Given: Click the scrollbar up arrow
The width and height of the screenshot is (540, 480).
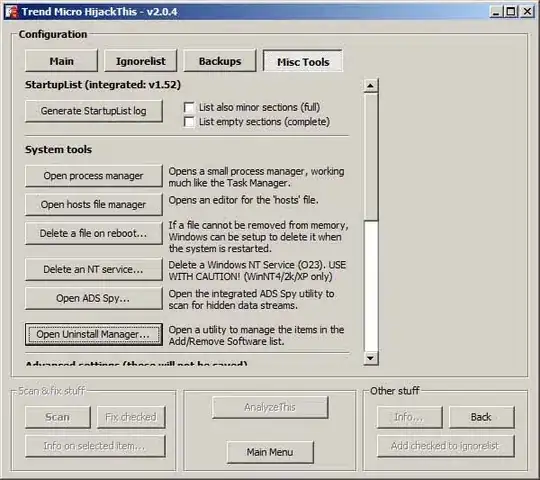Looking at the screenshot, I should [x=371, y=85].
